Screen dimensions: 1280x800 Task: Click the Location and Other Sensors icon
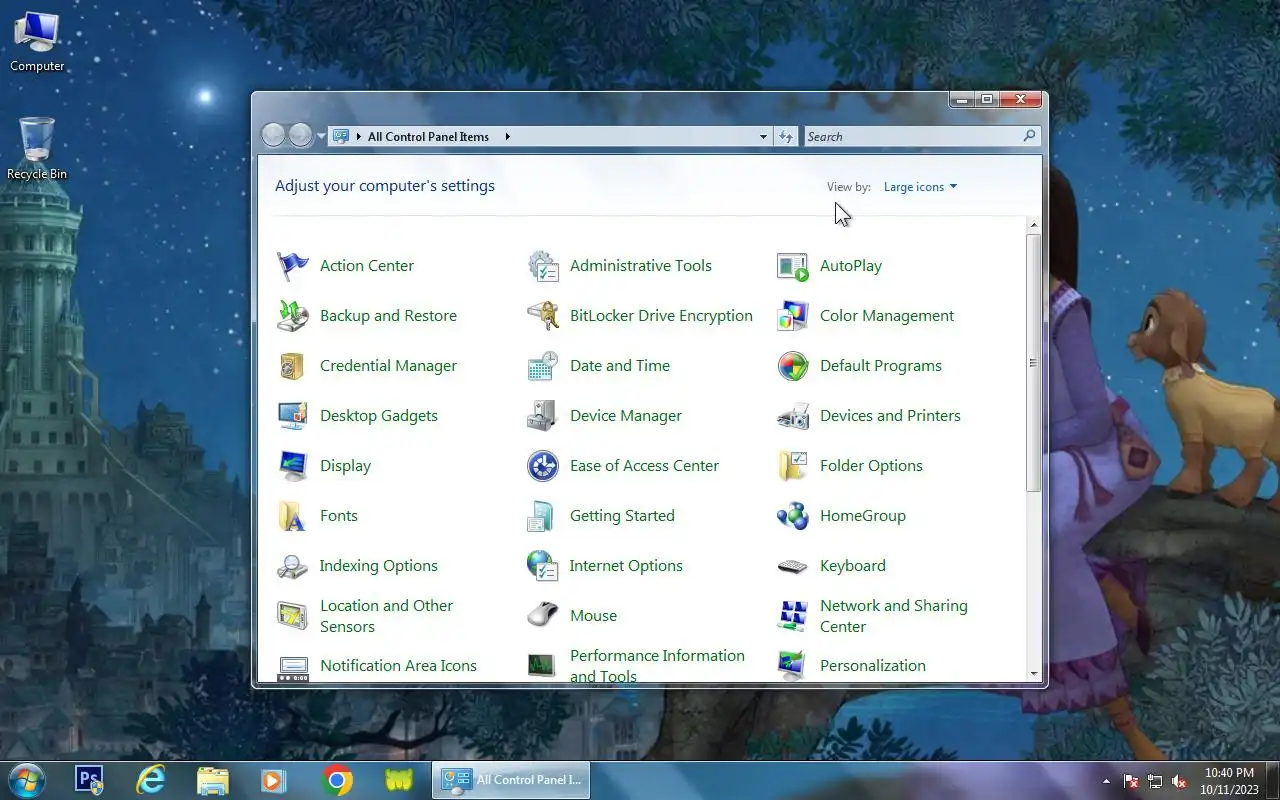pos(293,616)
